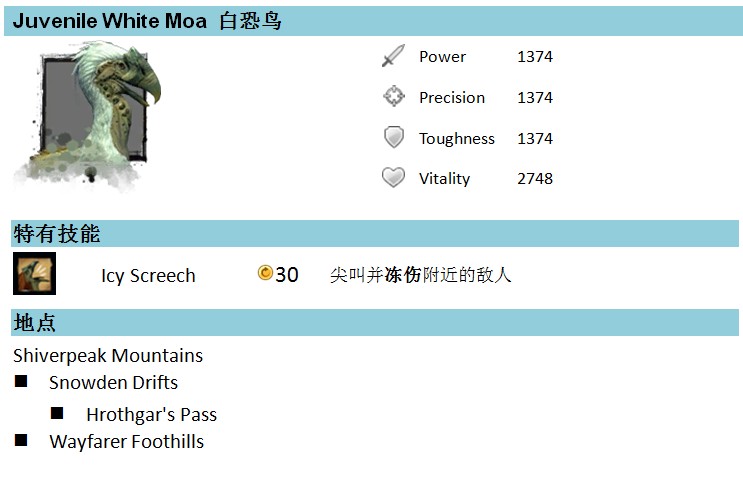This screenshot has height=490, width=743.
Task: Select the Icy Screech skill icon
Action: pyautogui.click(x=35, y=273)
